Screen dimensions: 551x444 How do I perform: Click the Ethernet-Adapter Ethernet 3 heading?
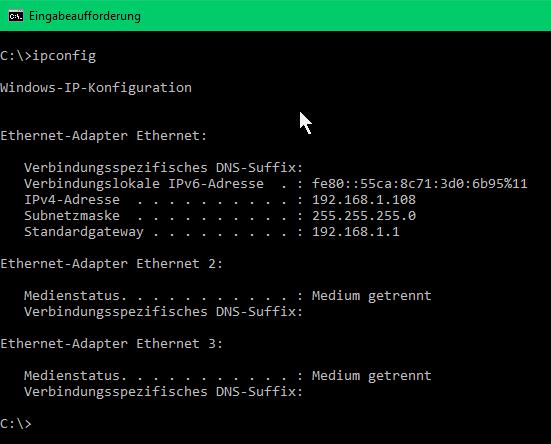click(111, 344)
